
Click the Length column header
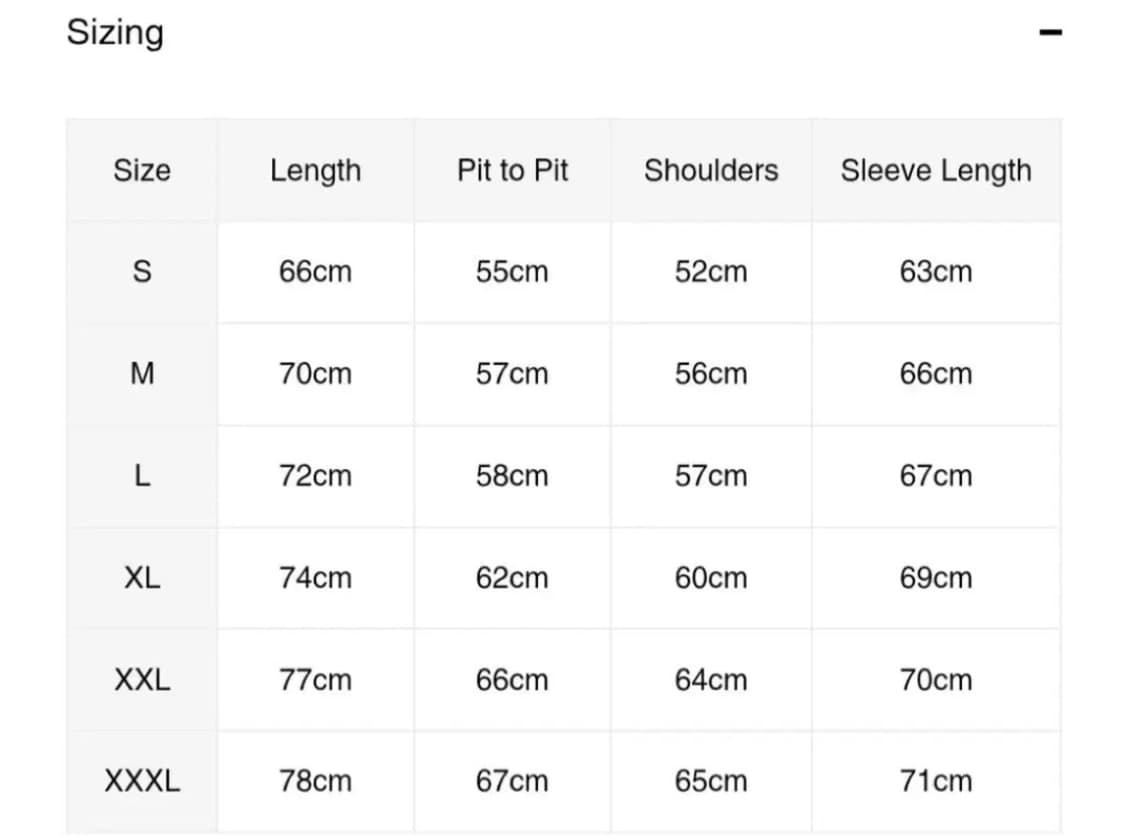[315, 170]
